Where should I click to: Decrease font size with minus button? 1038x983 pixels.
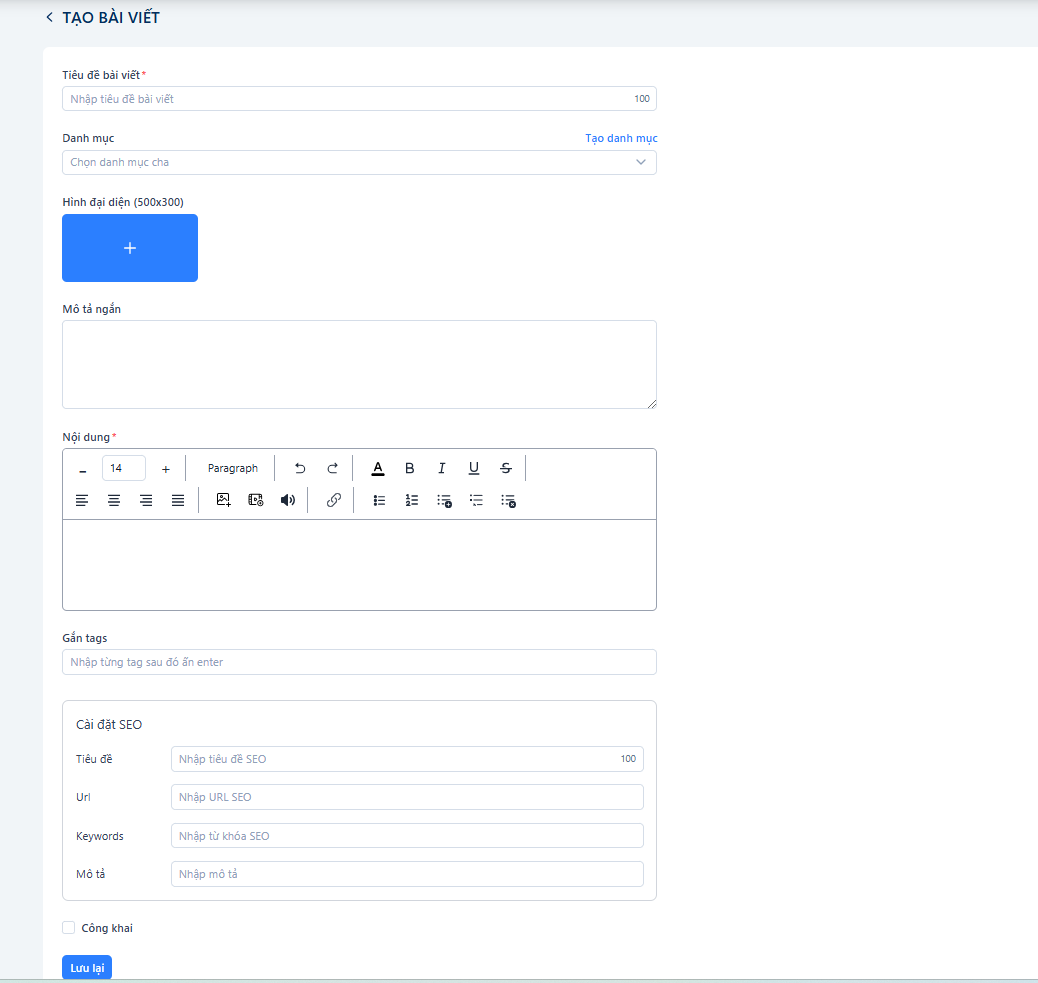[83, 469]
